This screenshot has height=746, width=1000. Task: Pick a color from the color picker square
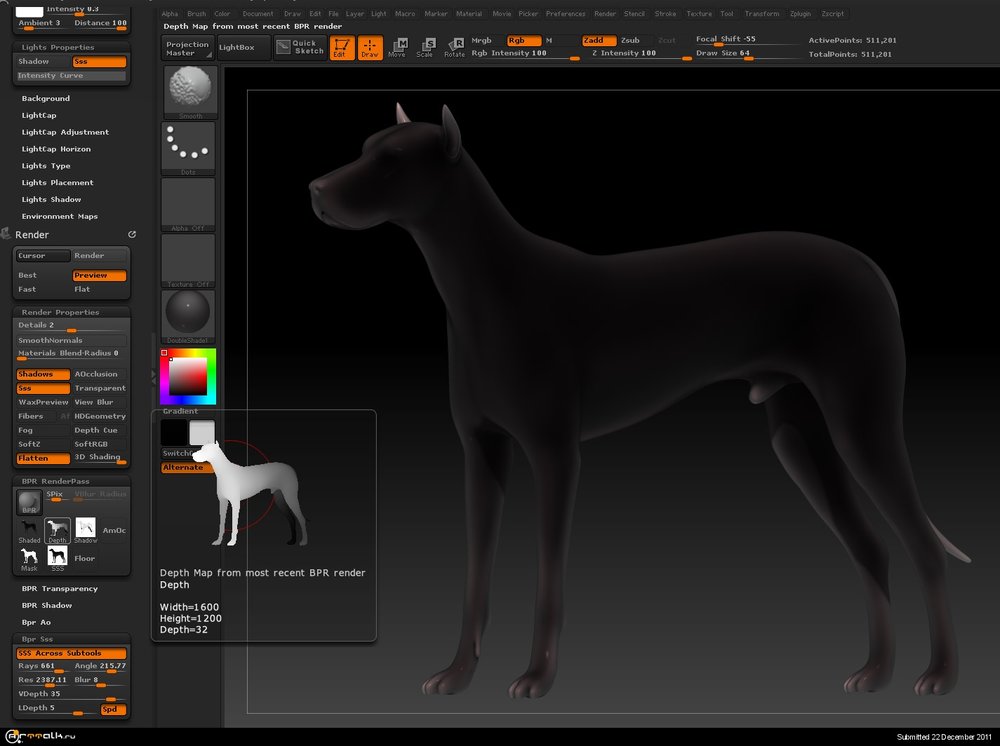[x=188, y=375]
